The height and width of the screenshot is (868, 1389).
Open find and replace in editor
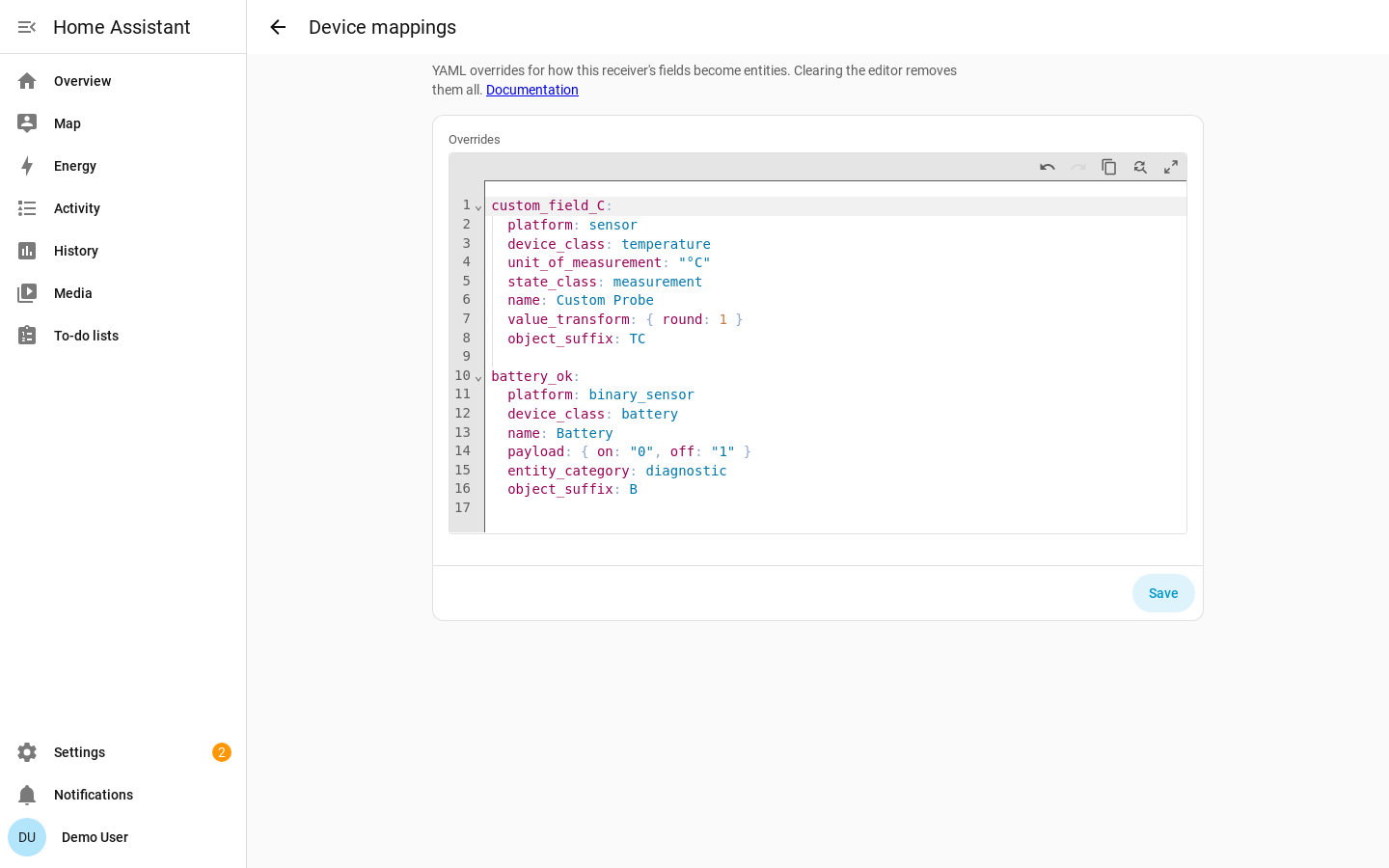point(1140,167)
